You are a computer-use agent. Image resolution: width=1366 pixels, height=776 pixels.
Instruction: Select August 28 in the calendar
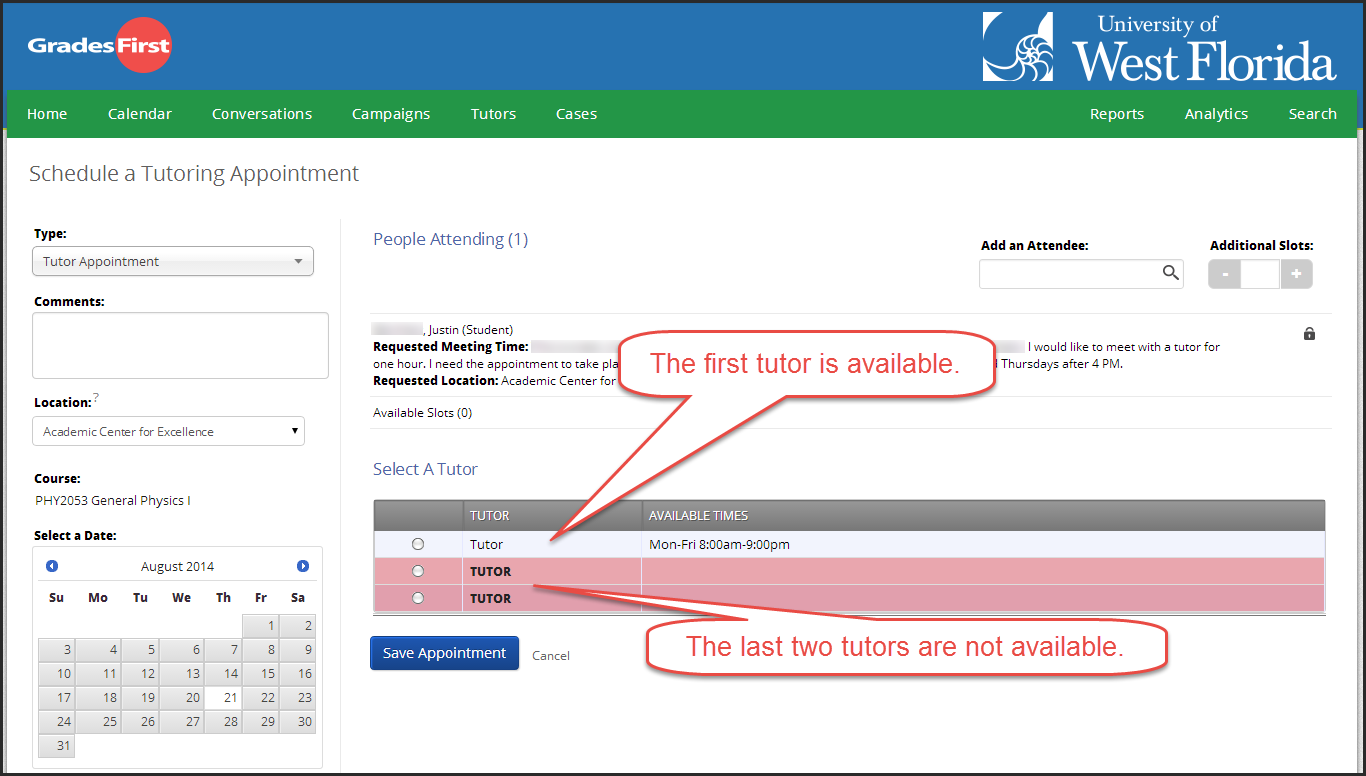(x=223, y=722)
